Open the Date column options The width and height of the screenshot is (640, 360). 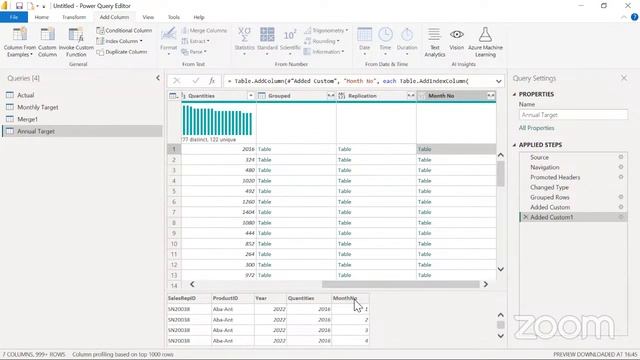[364, 42]
